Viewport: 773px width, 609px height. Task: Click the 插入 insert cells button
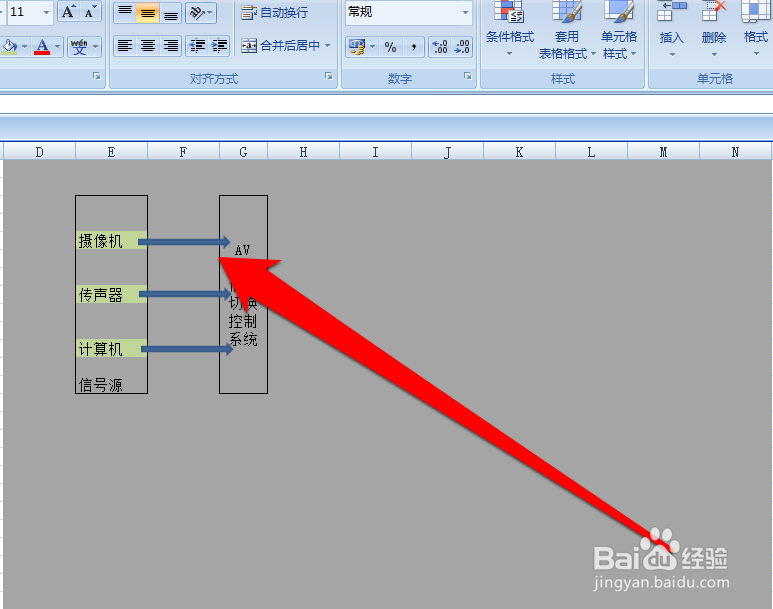point(671,29)
